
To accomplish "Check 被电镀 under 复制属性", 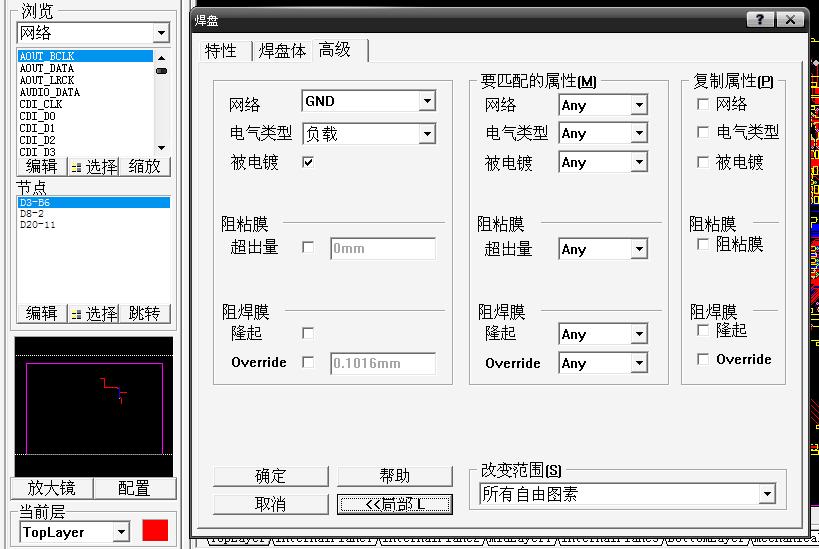I will point(703,162).
